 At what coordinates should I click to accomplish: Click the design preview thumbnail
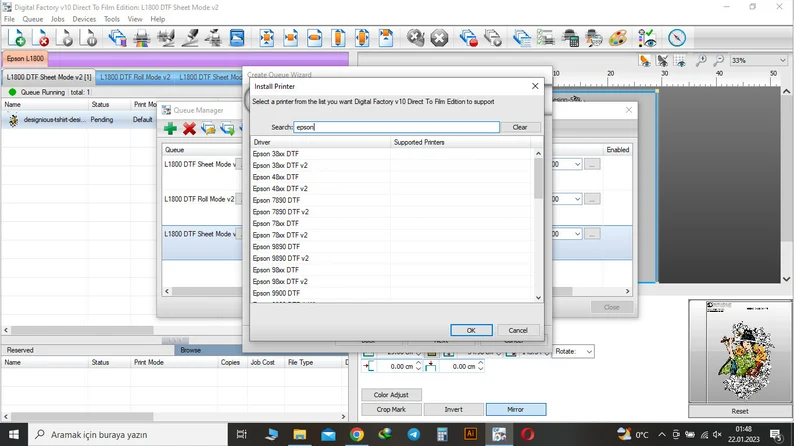(740, 352)
